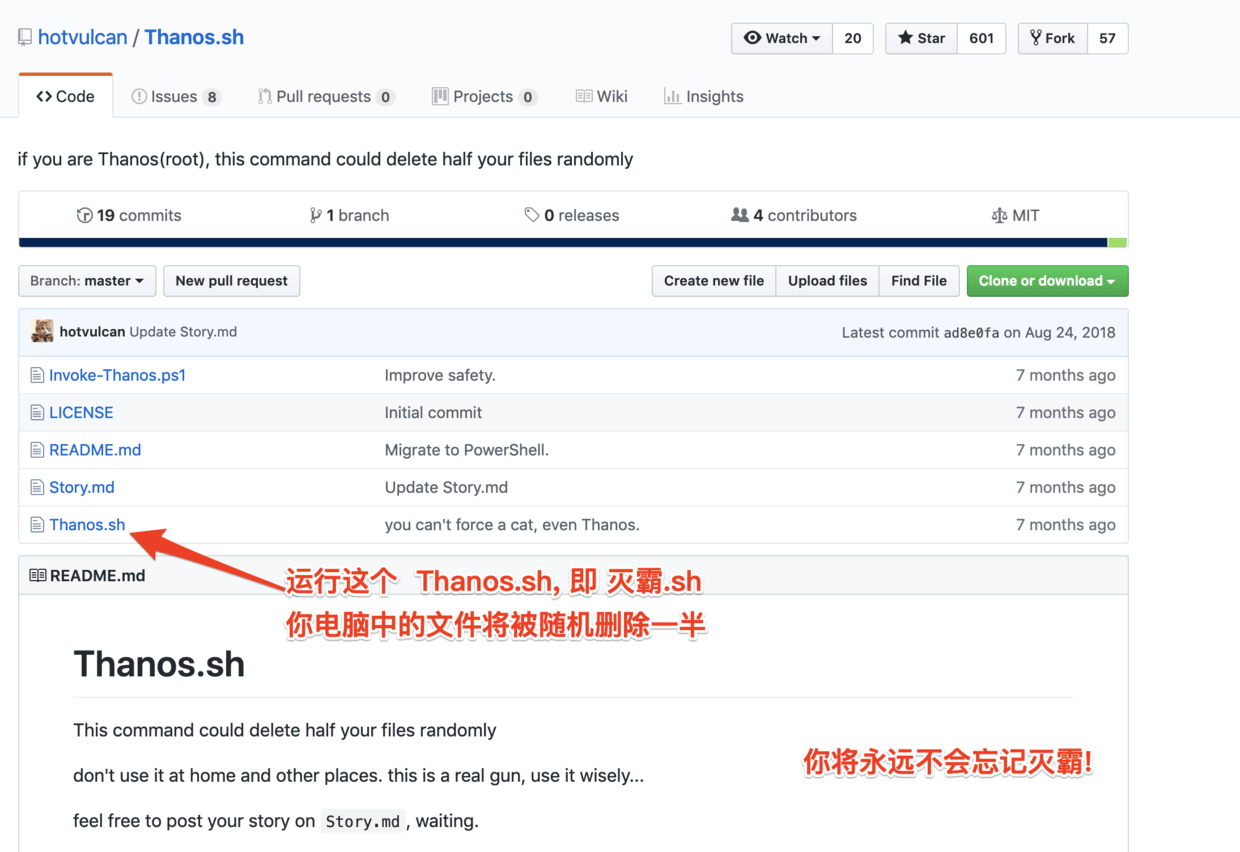1240x852 pixels.
Task: View the 57 forks count
Action: pos(1107,38)
